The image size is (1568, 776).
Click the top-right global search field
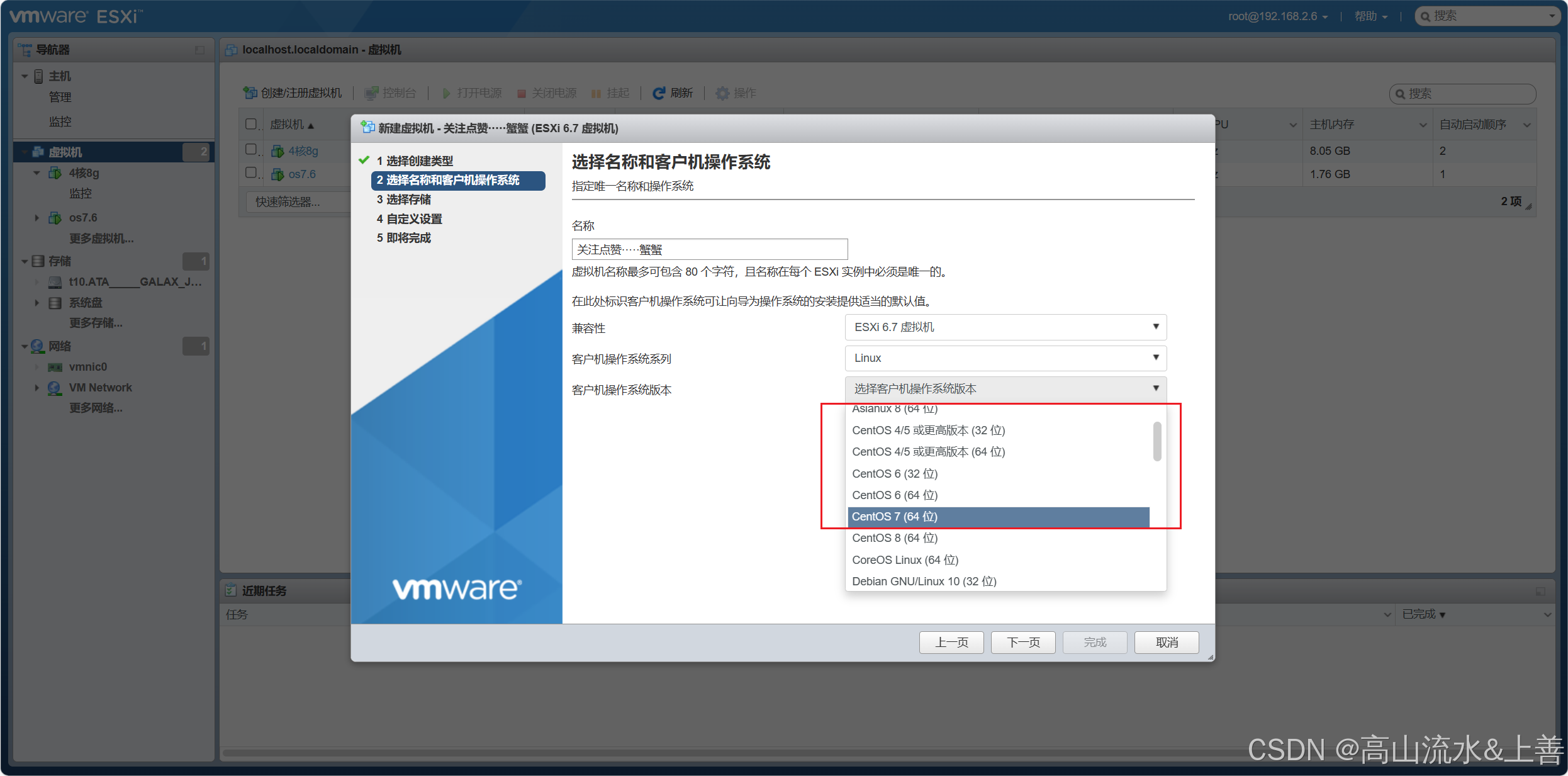pyautogui.click(x=1487, y=16)
